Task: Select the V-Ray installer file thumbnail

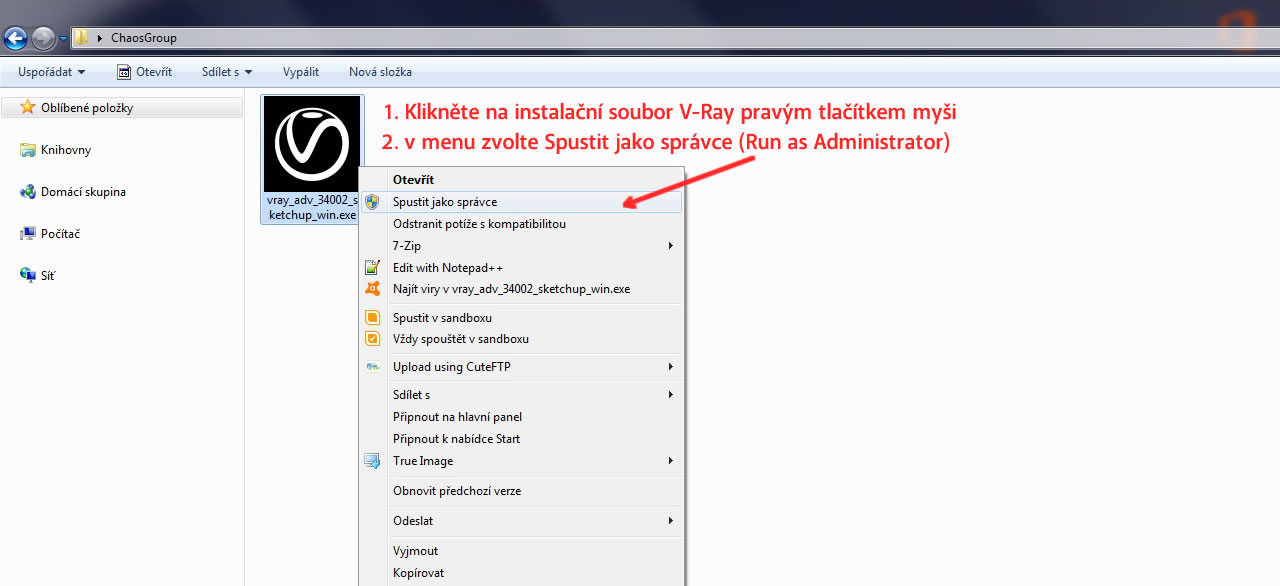Action: pyautogui.click(x=311, y=144)
